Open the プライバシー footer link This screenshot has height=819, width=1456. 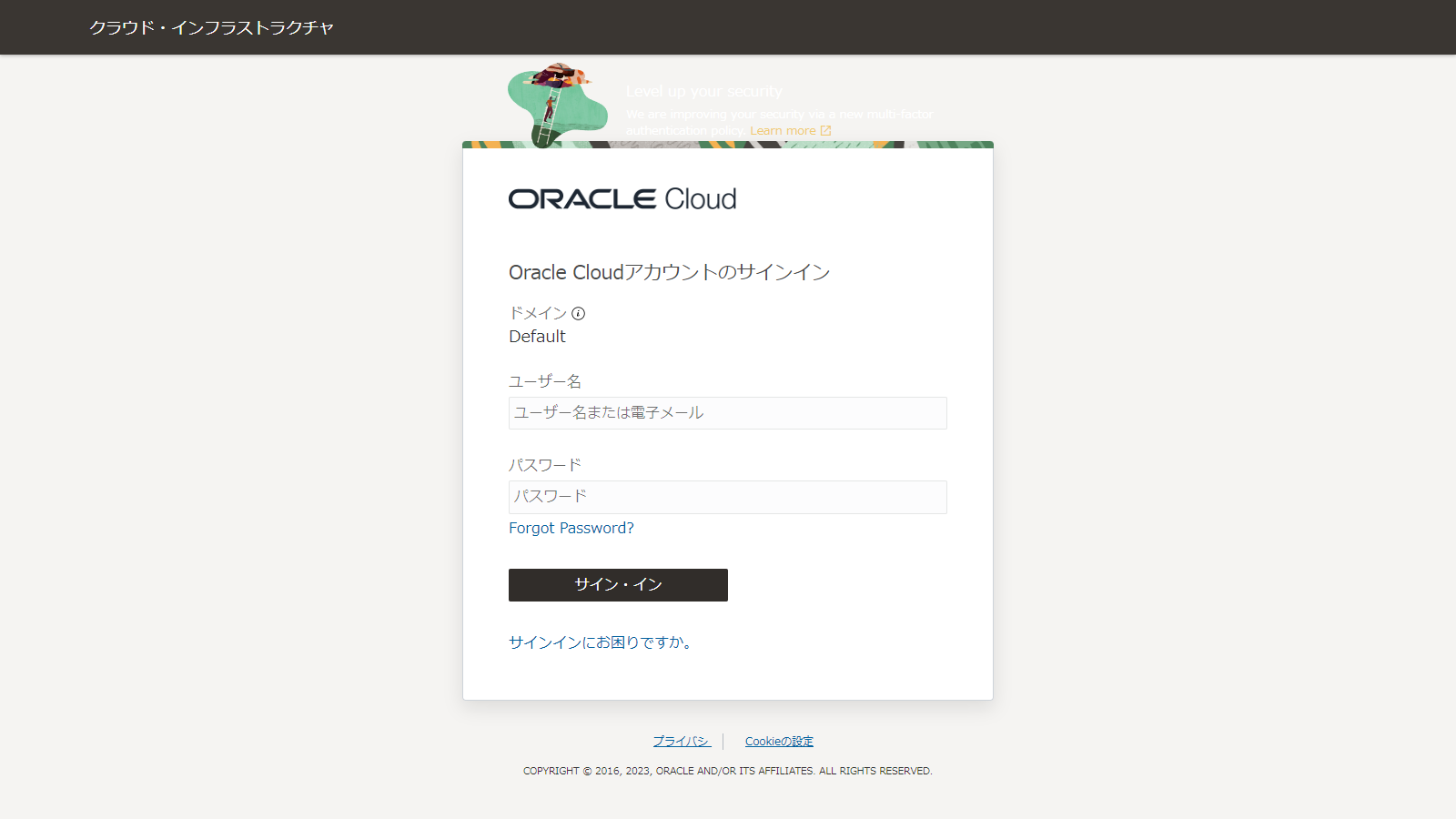click(682, 742)
